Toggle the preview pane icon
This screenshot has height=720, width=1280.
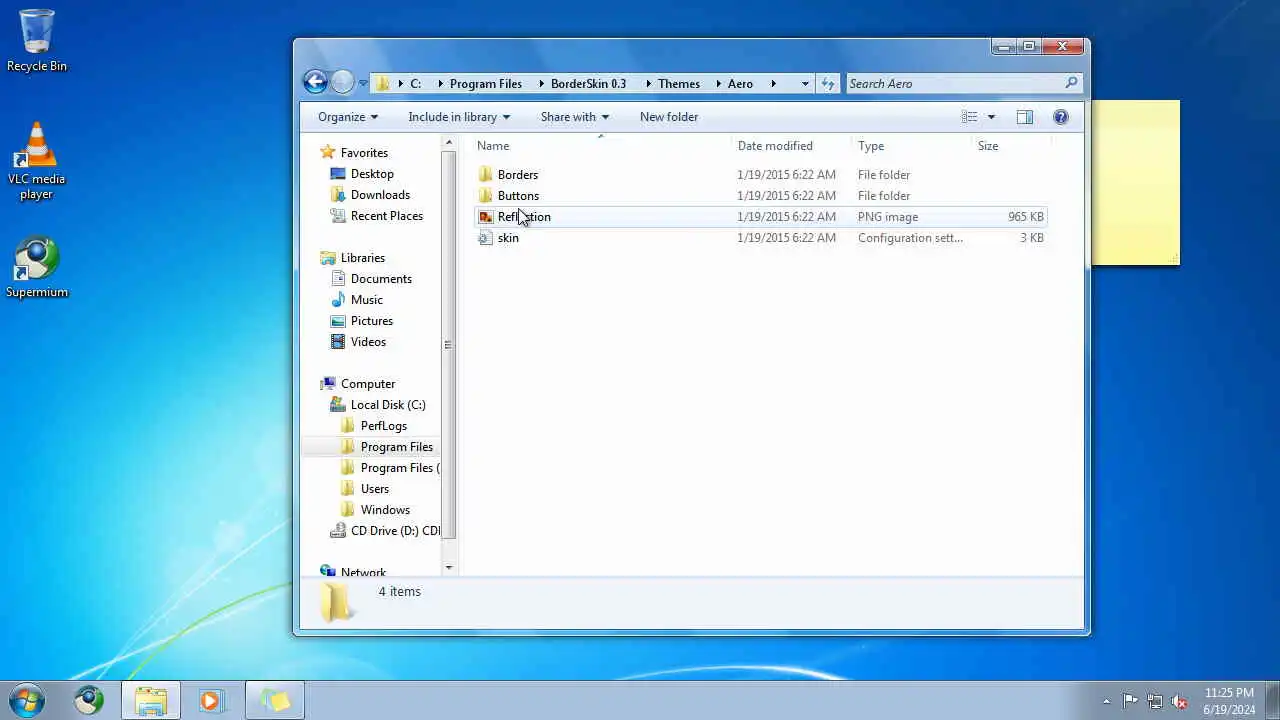[1025, 117]
